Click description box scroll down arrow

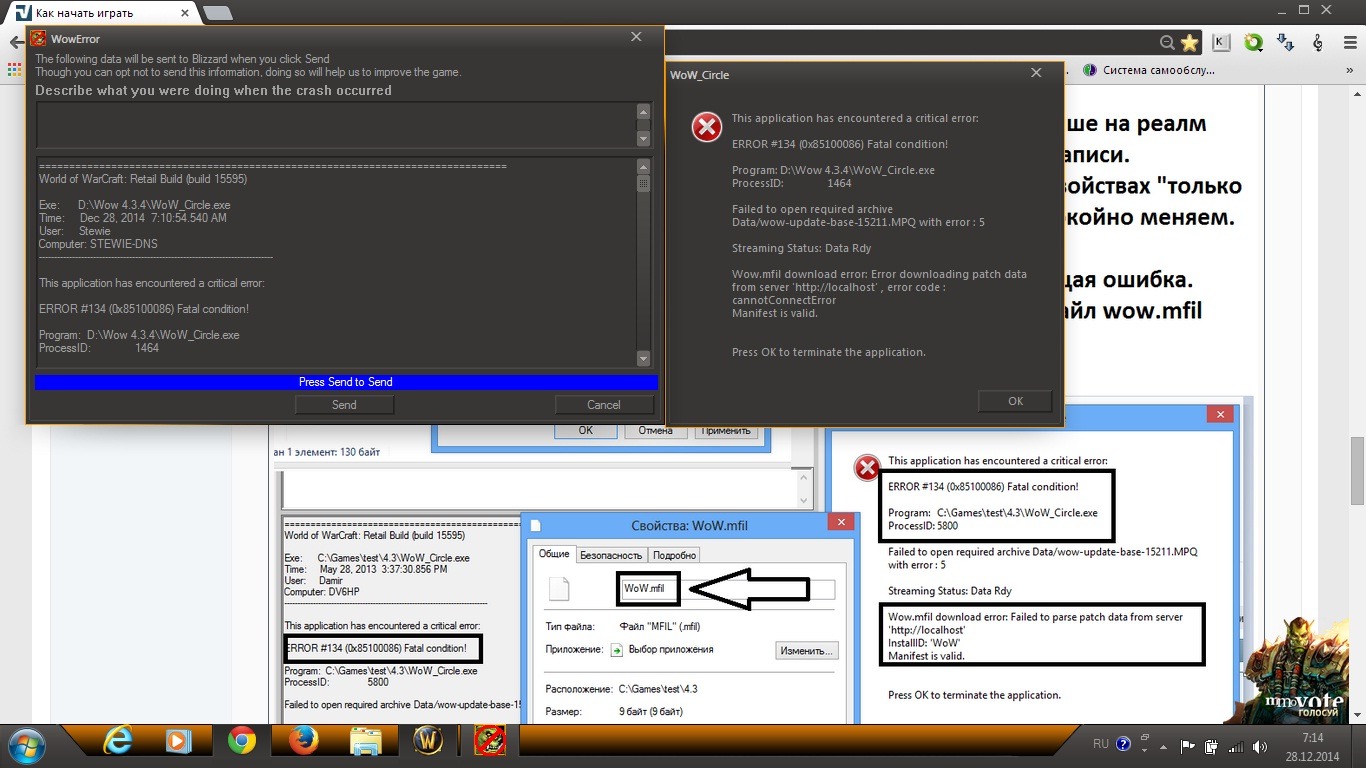[x=643, y=139]
